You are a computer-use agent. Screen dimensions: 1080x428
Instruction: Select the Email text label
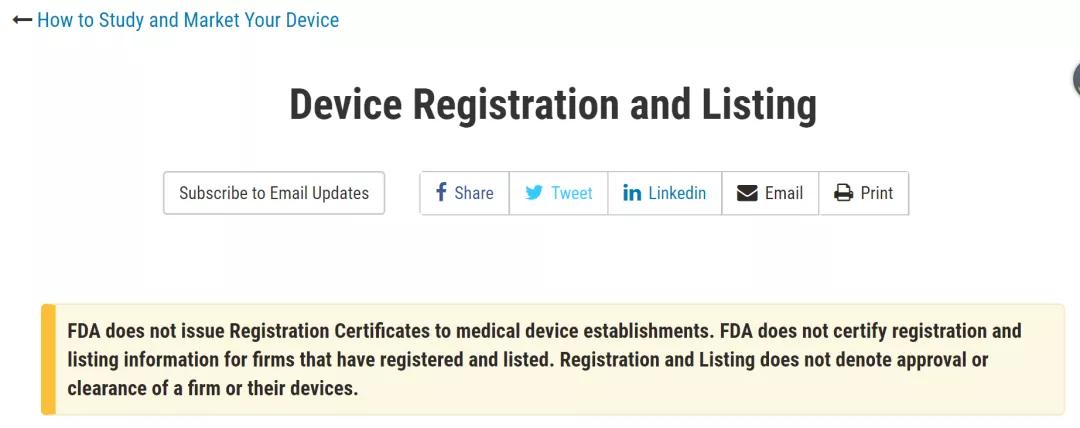coord(784,193)
